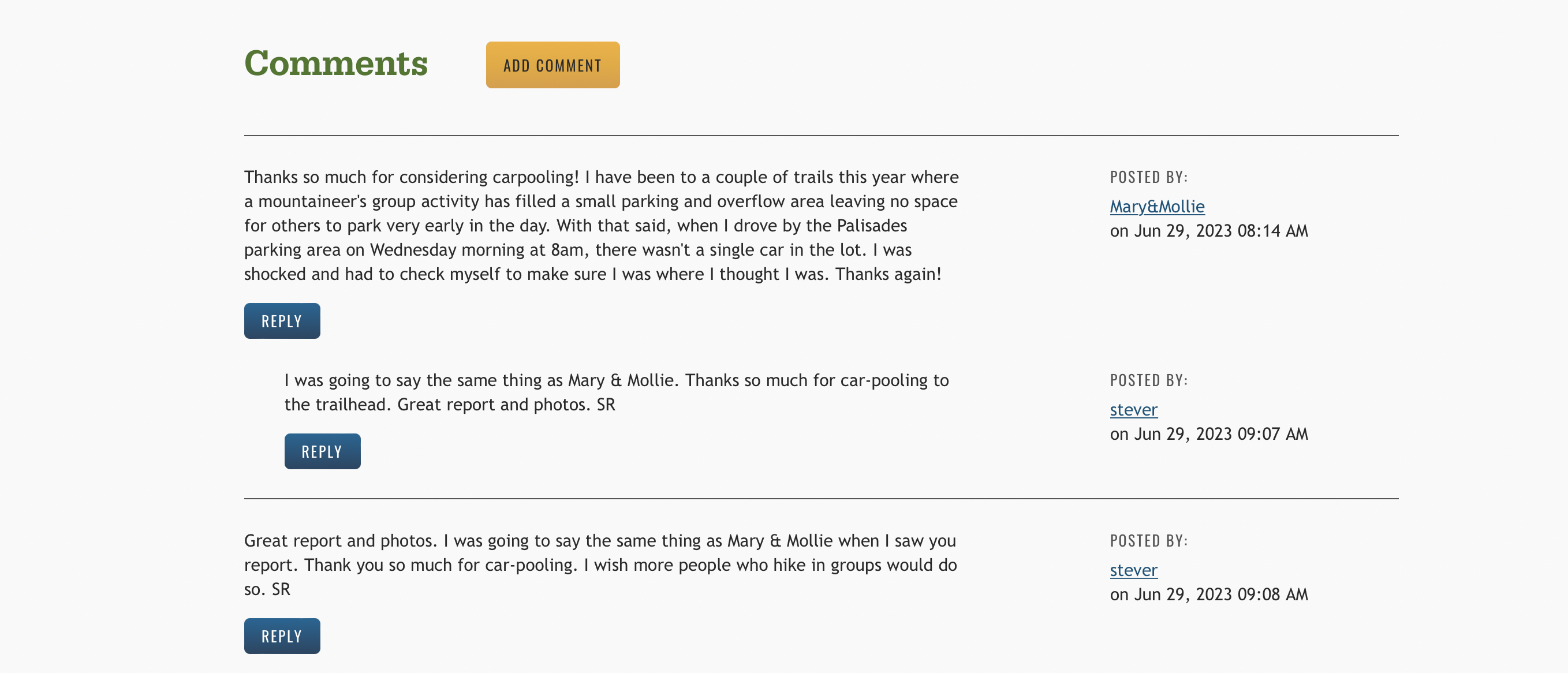
Task: Click the divider line below the Comments heading
Action: [x=820, y=136]
